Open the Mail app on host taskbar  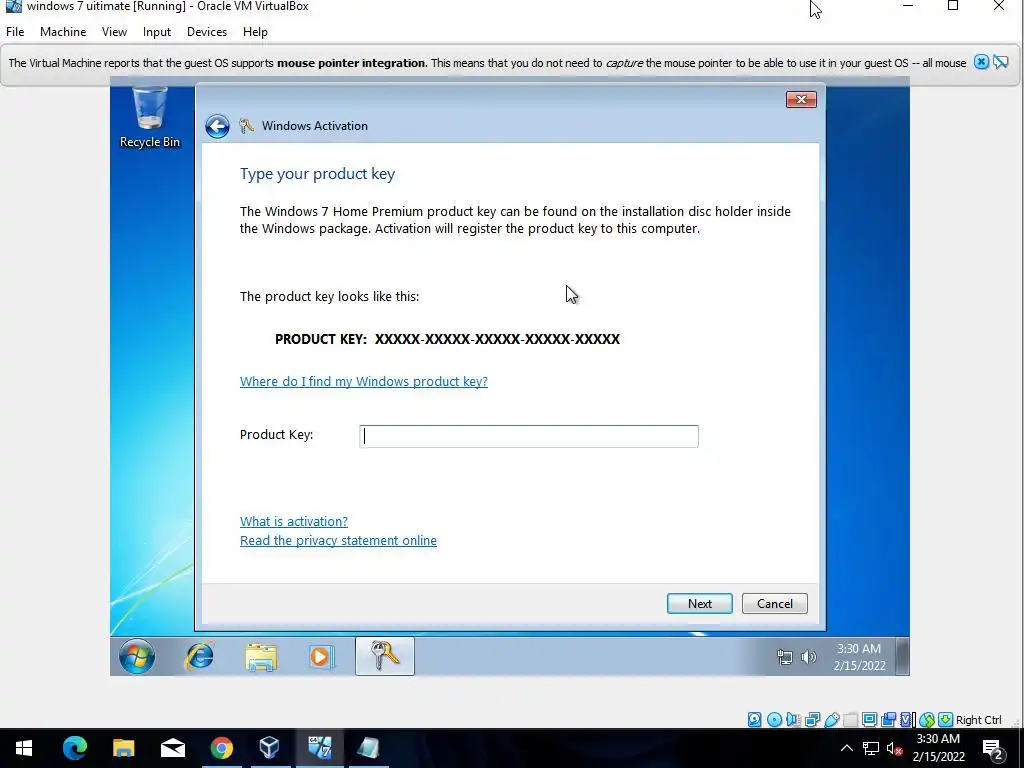[x=172, y=748]
